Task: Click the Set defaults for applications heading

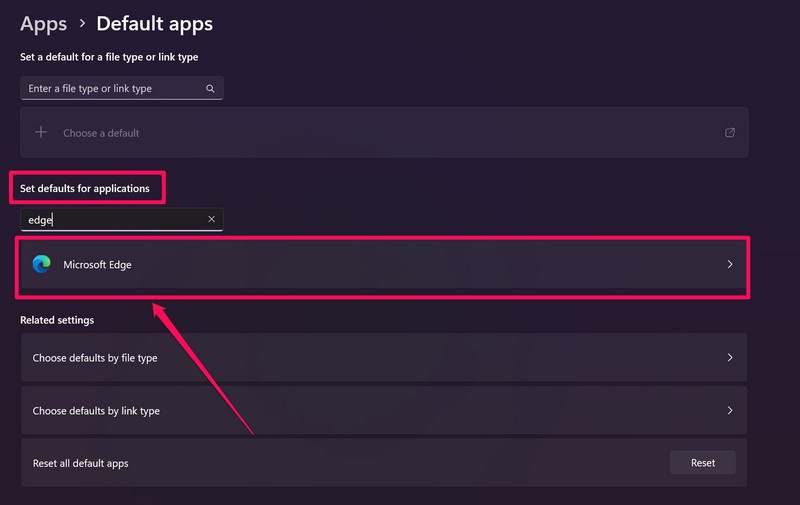Action: coord(85,188)
